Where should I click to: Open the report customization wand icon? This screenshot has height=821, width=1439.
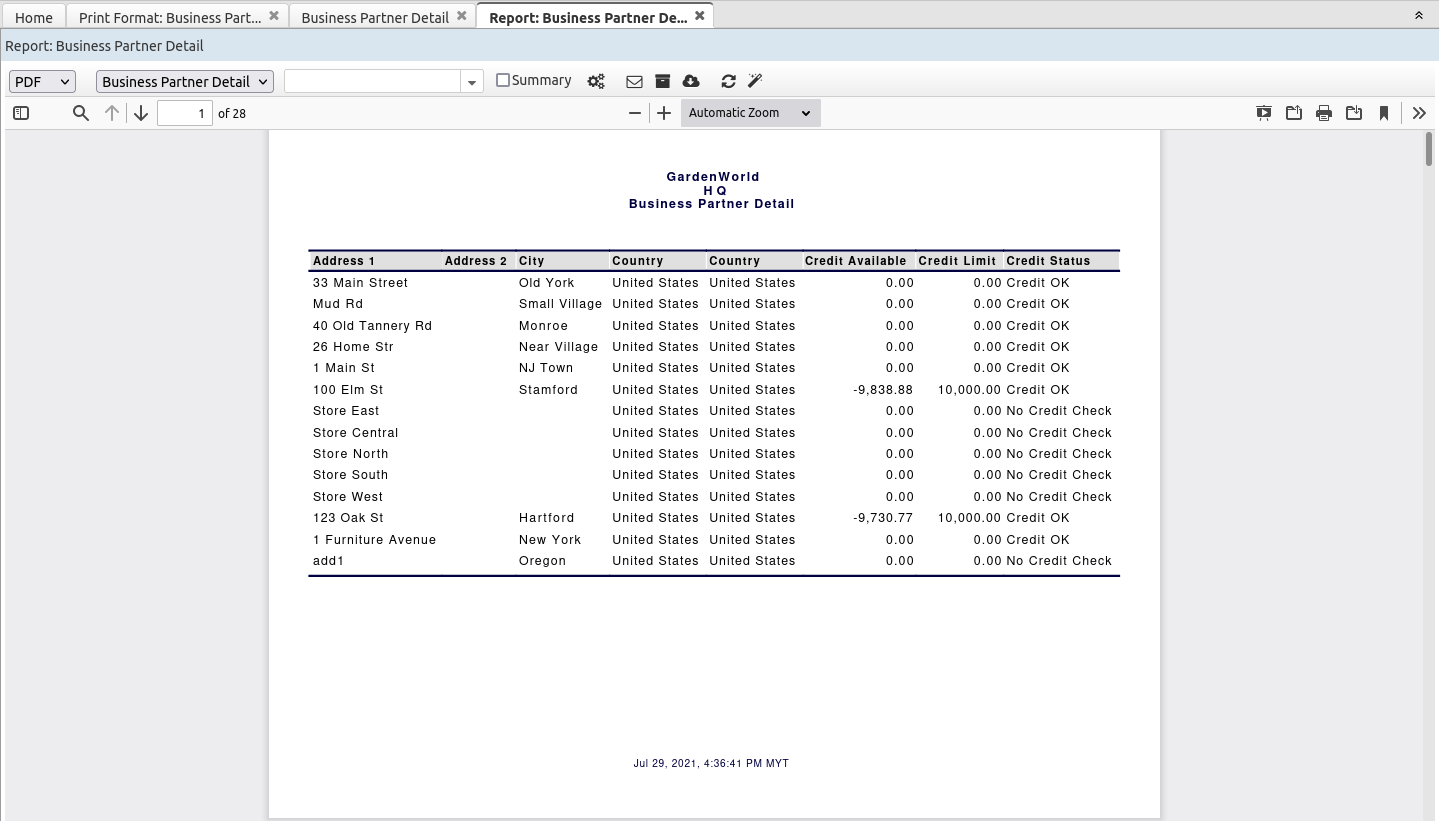click(x=755, y=81)
